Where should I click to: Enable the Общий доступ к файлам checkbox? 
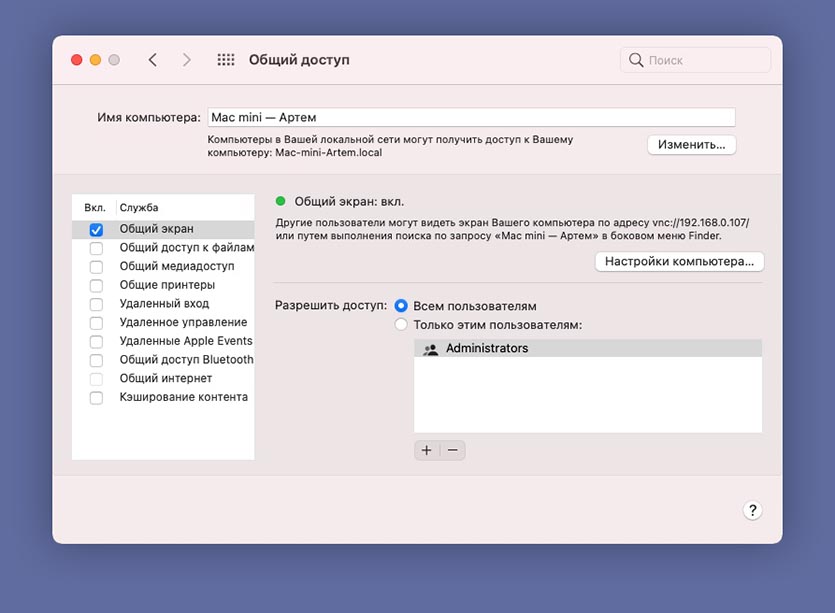[96, 248]
